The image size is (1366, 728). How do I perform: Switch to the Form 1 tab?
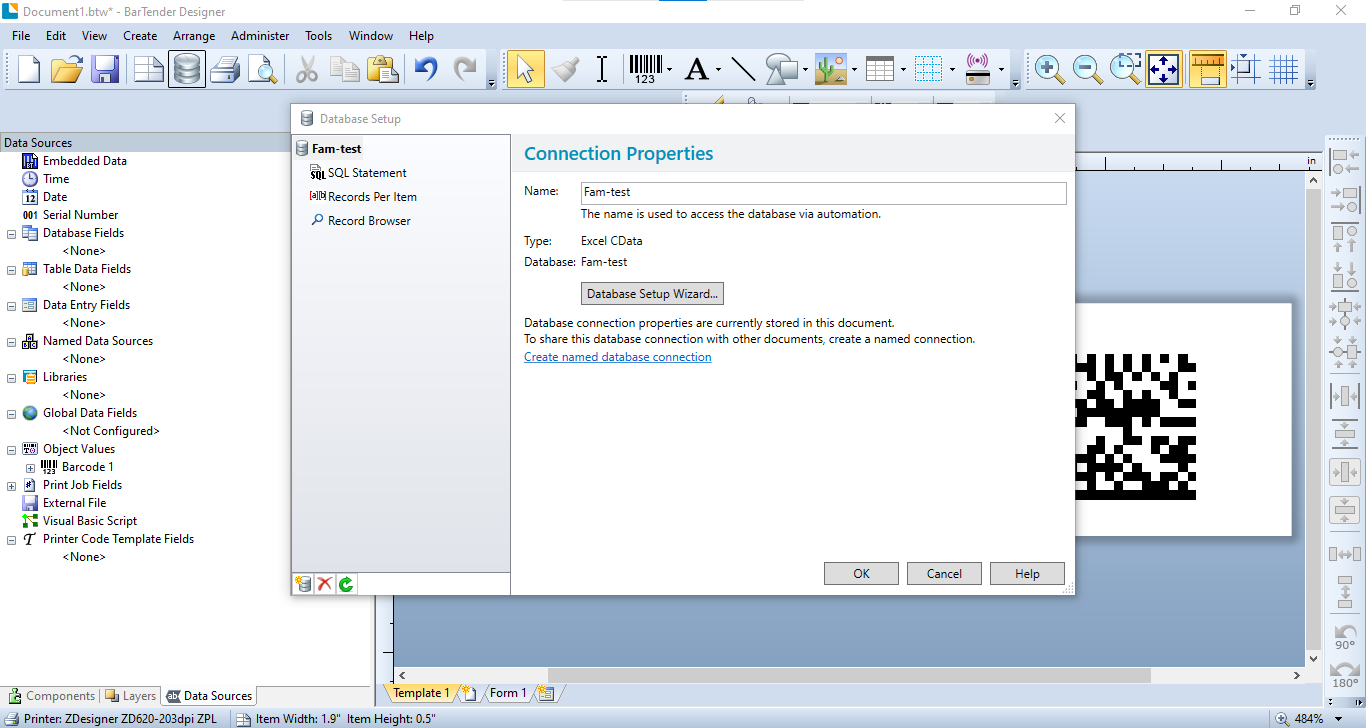pyautogui.click(x=508, y=693)
